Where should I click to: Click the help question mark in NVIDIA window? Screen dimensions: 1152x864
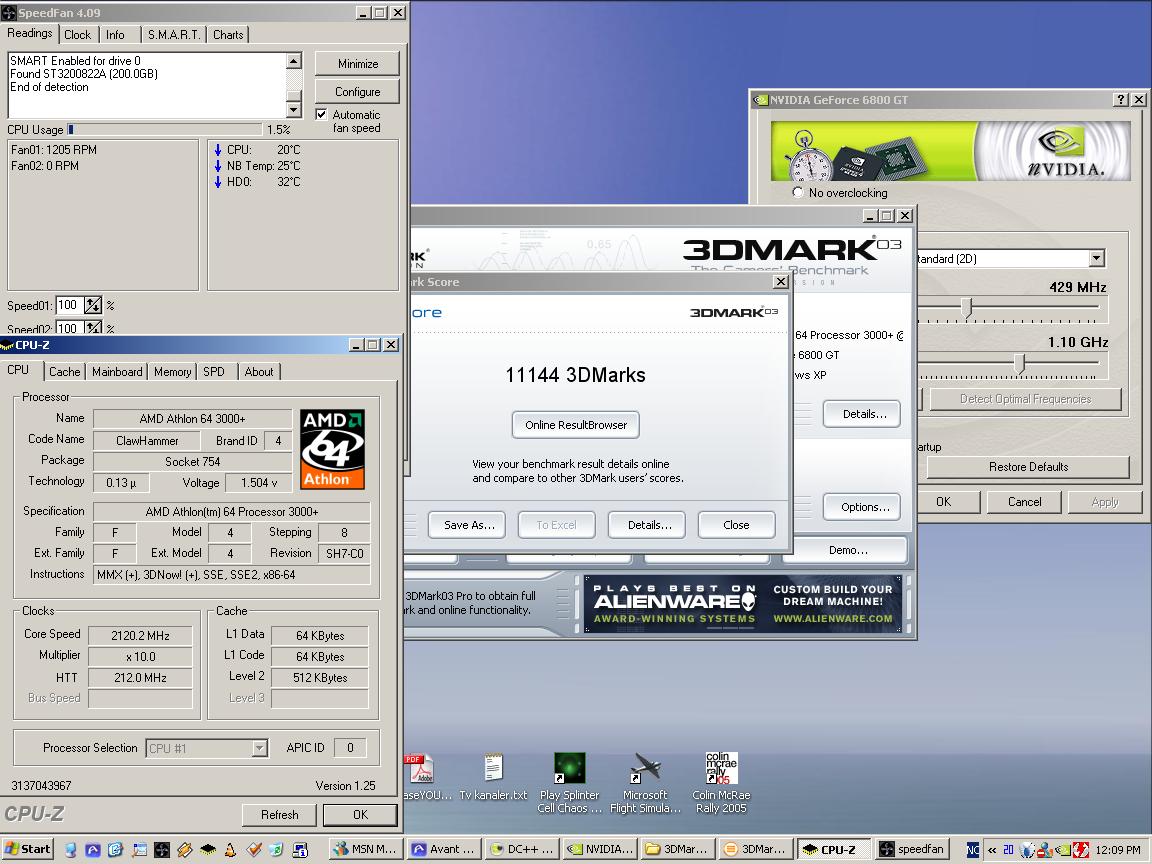click(1121, 100)
